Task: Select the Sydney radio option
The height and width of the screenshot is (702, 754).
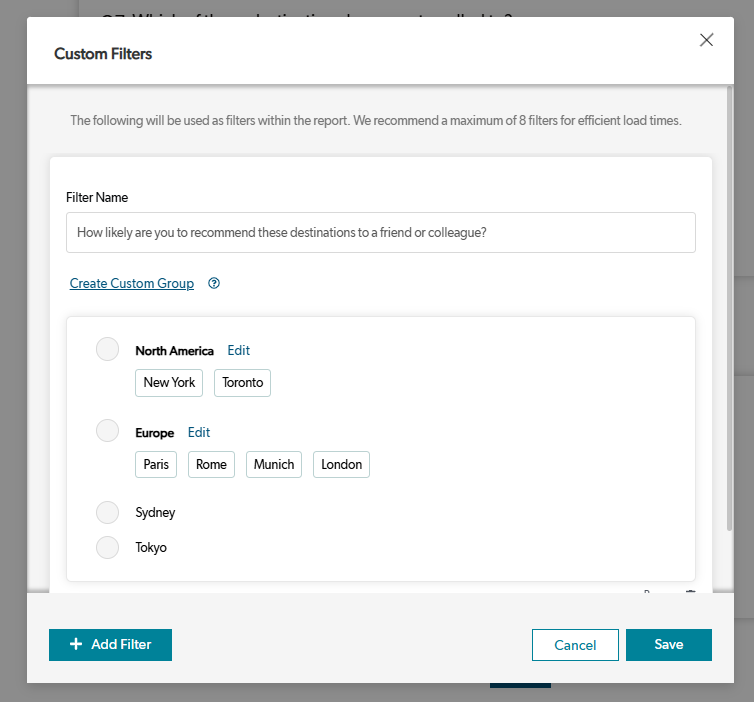Action: (107, 512)
